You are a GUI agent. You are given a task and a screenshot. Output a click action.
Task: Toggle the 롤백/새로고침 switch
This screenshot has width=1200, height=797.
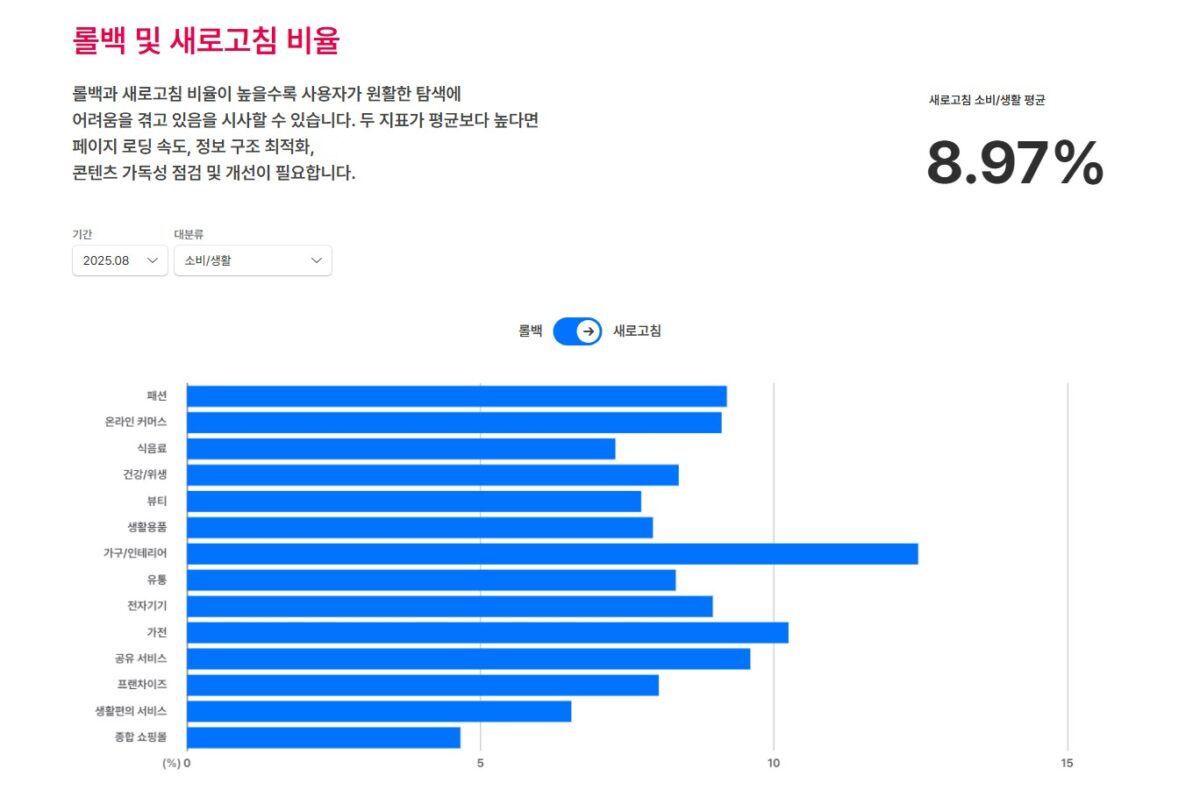pos(577,331)
